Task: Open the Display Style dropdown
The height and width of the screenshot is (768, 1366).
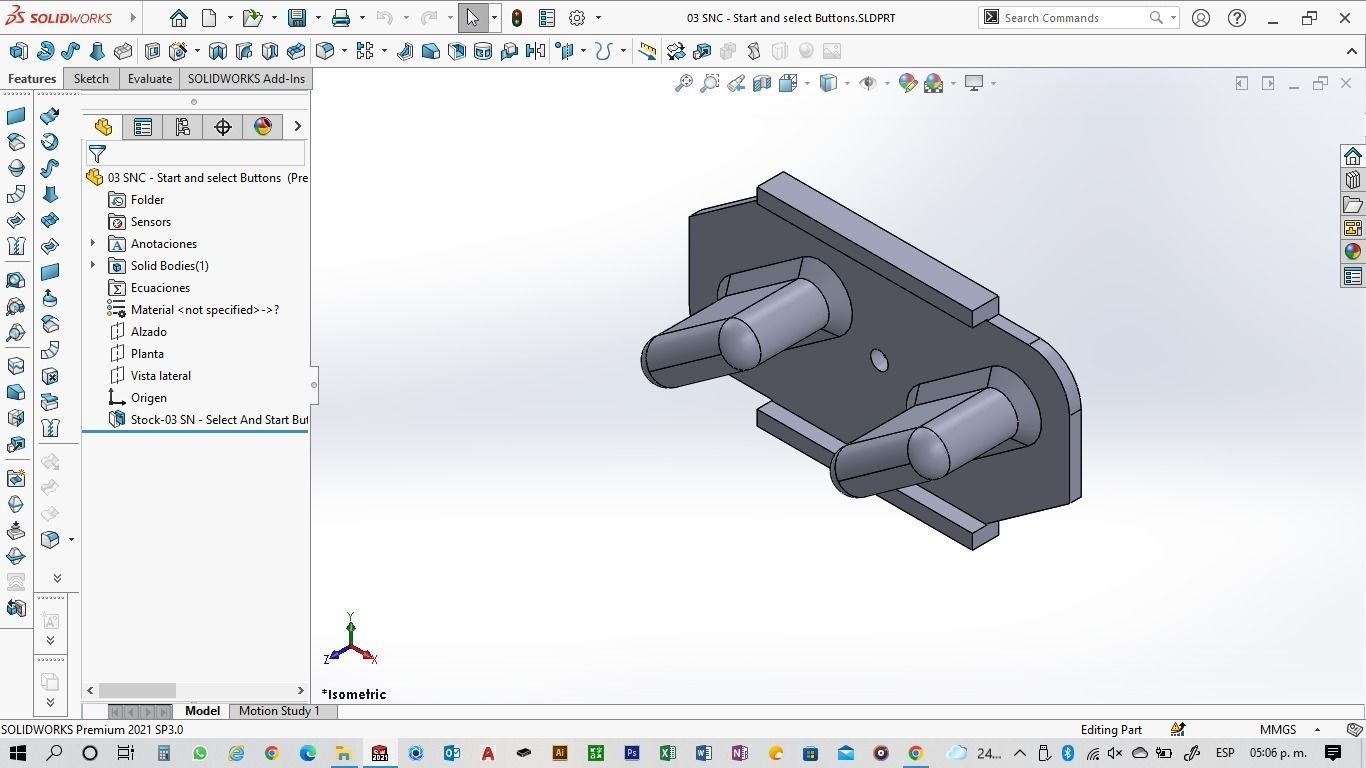Action: pos(846,83)
